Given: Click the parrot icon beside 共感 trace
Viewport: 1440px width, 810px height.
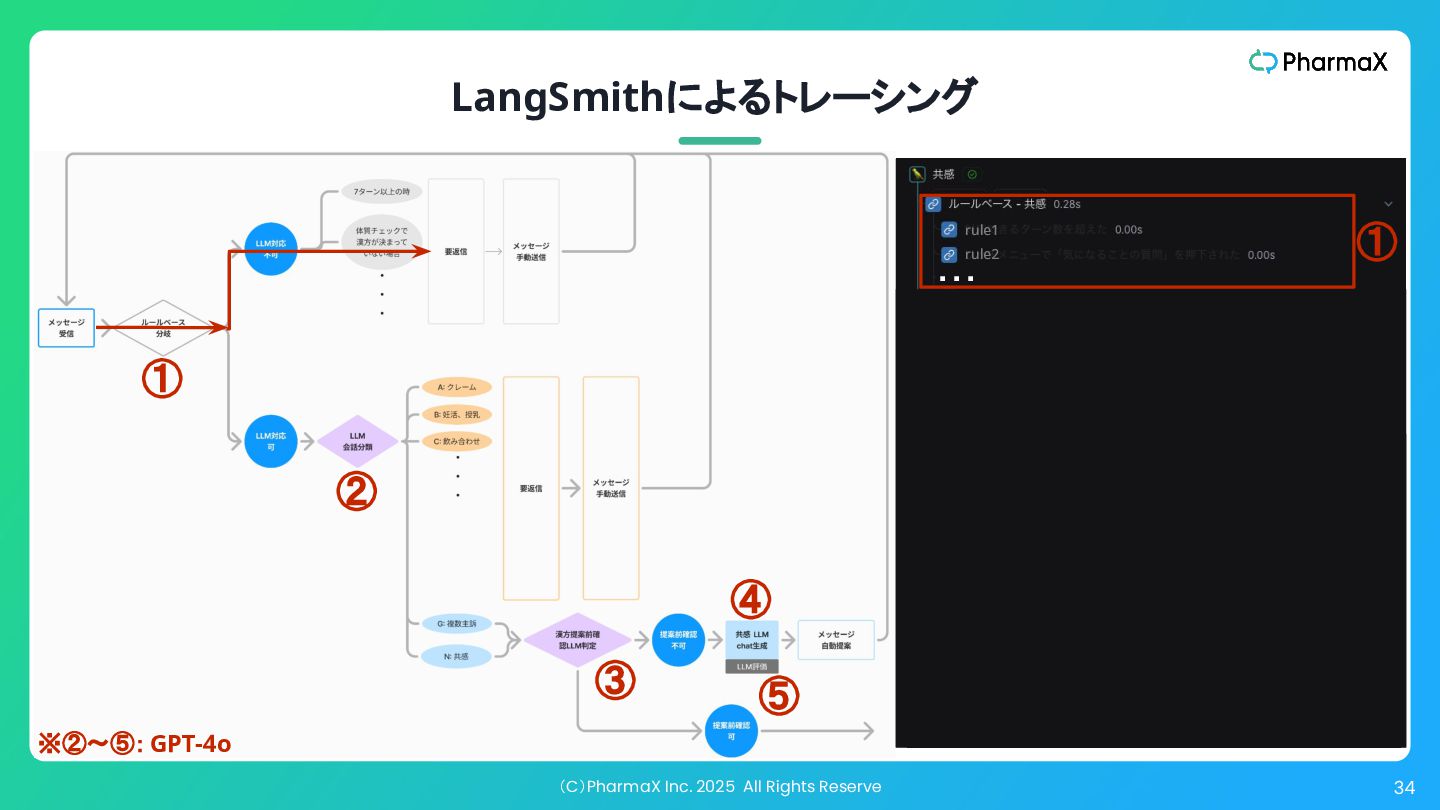Looking at the screenshot, I should tap(917, 174).
